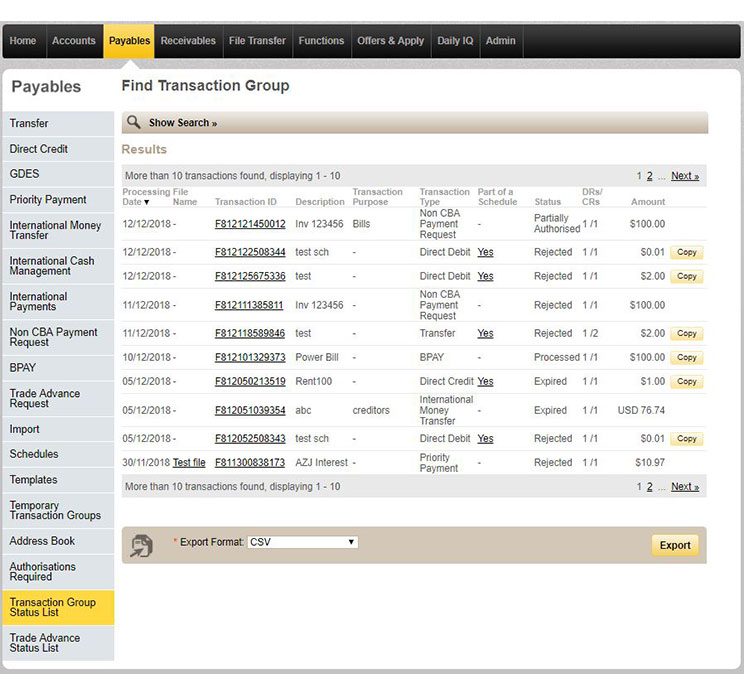Open Priority Payment in sidebar
This screenshot has width=744, height=696.
click(58, 200)
